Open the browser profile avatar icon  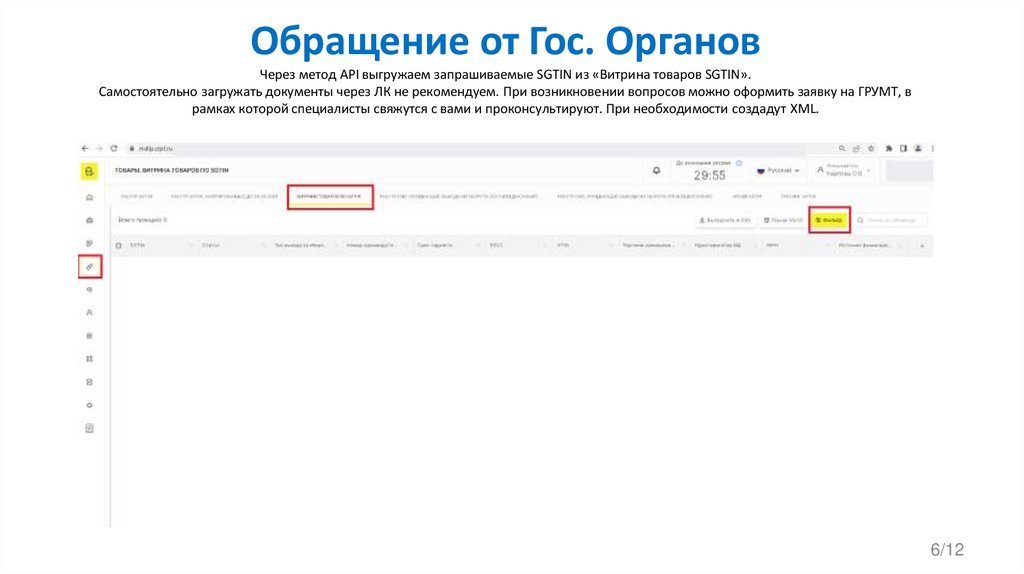tap(918, 149)
